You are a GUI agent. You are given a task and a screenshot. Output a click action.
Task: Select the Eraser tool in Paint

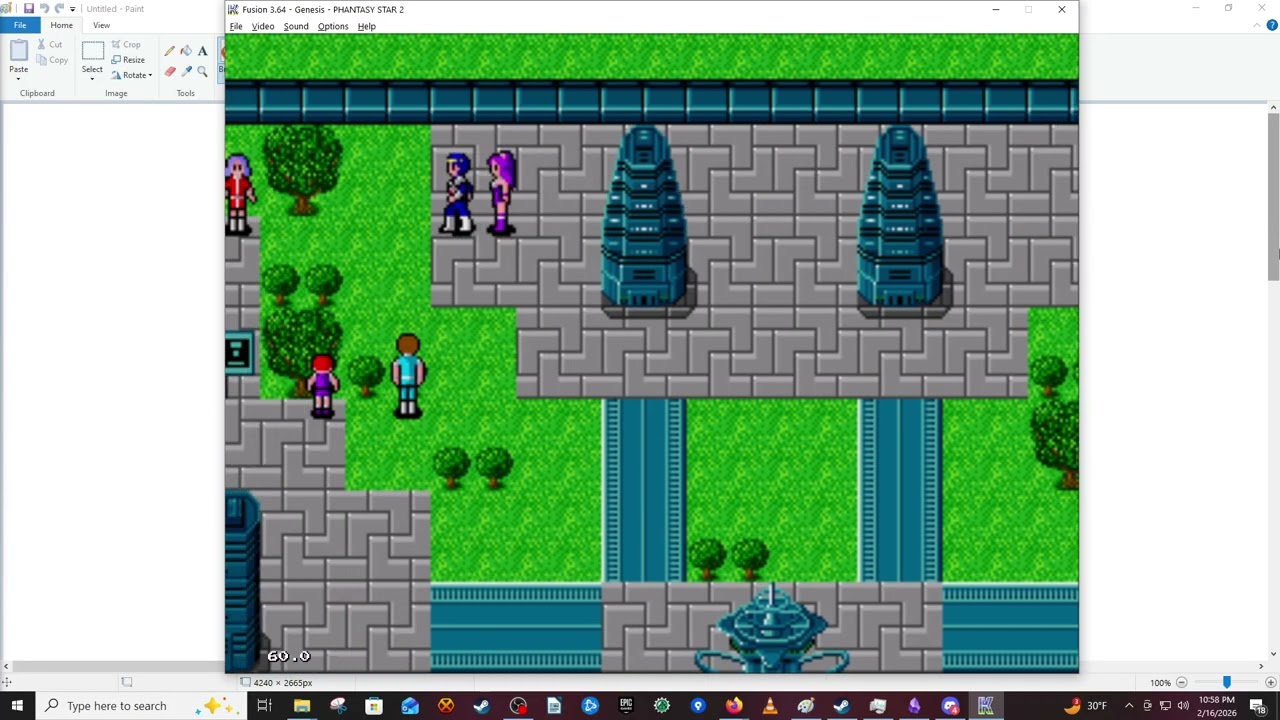click(169, 71)
